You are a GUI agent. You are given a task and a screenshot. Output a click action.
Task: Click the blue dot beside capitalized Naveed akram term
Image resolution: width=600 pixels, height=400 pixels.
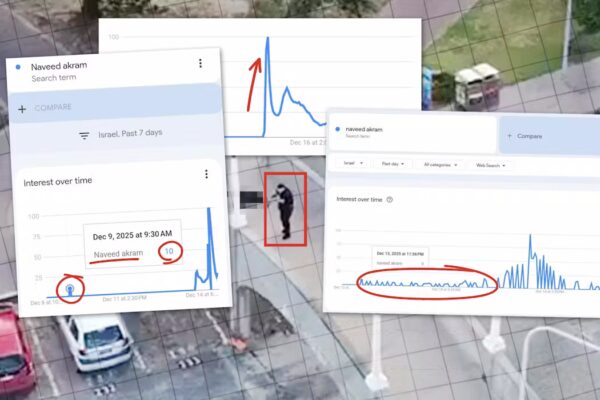pyautogui.click(x=19, y=67)
